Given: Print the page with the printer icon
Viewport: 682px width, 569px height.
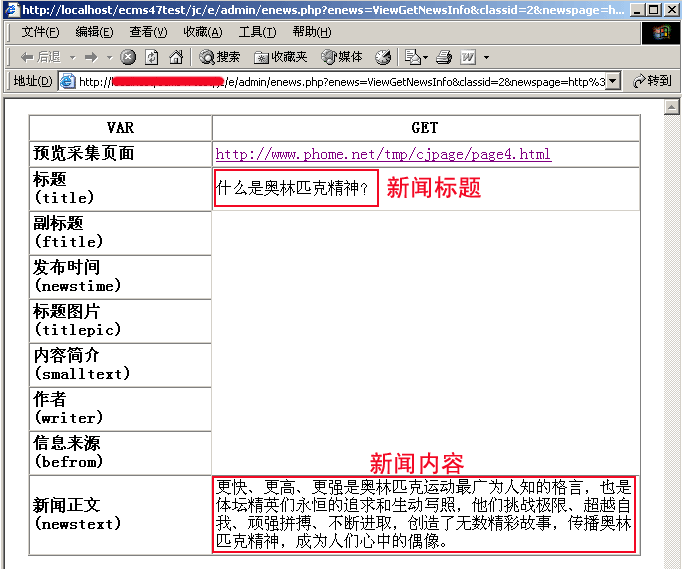Looking at the screenshot, I should pos(444,57).
